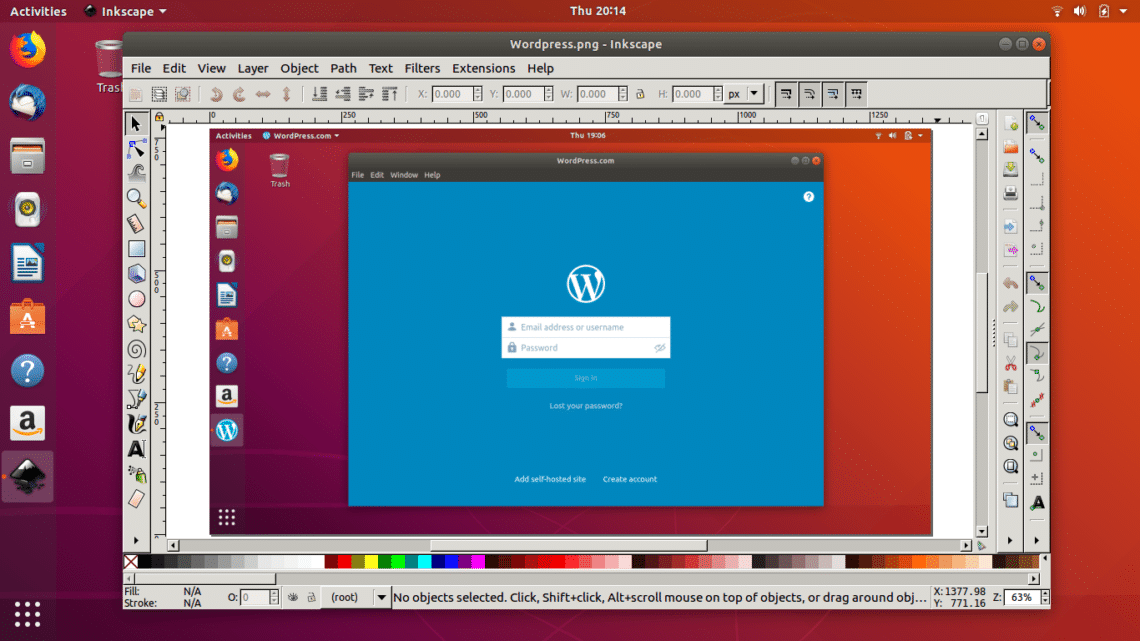Select the Node edit tool
The height and width of the screenshot is (641, 1140).
(137, 149)
